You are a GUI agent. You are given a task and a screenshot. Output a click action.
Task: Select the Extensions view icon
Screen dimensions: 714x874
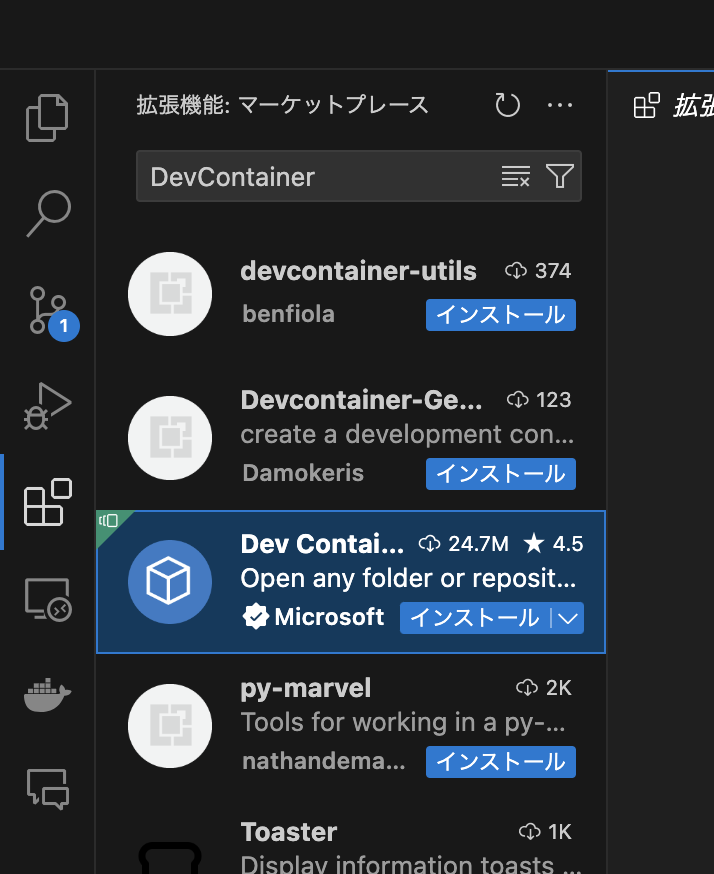[x=47, y=502]
